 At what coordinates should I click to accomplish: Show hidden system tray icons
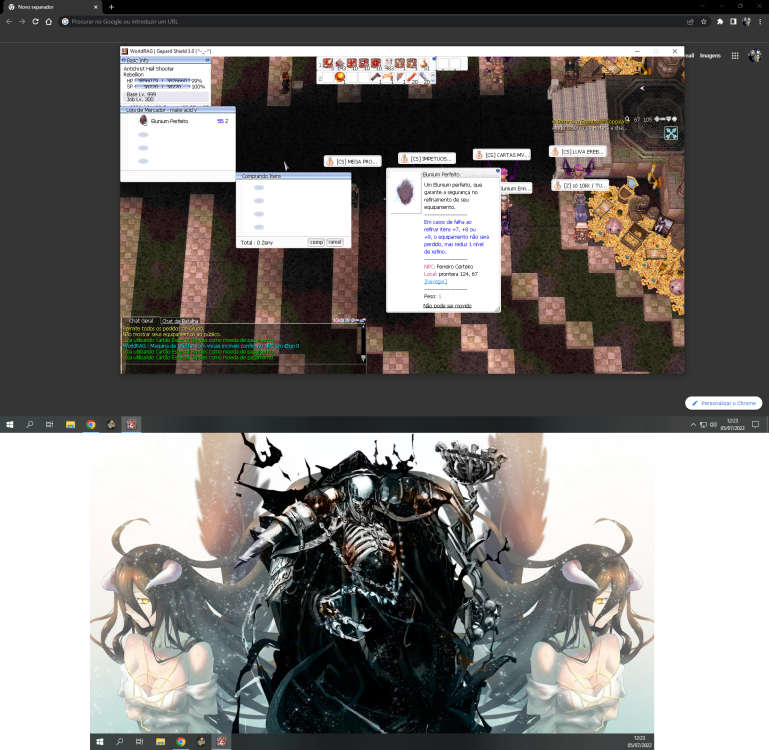693,425
